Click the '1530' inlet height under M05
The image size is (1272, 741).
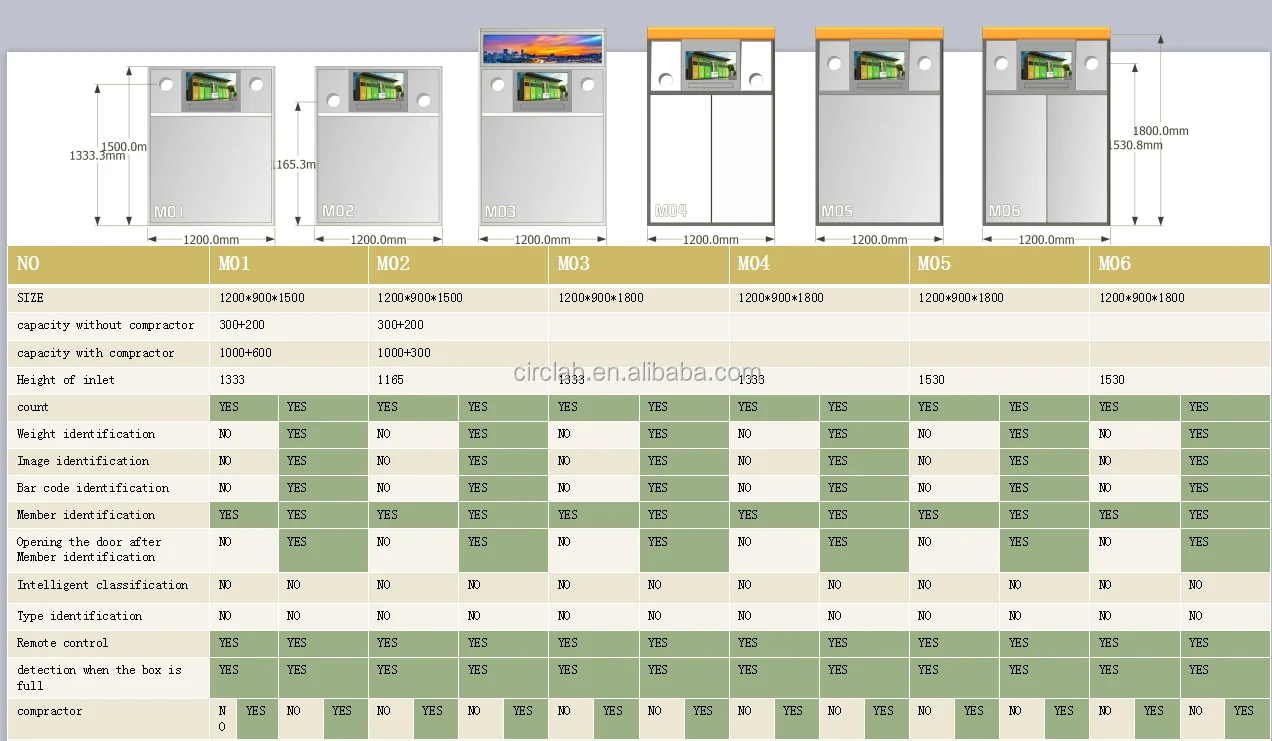tap(931, 380)
